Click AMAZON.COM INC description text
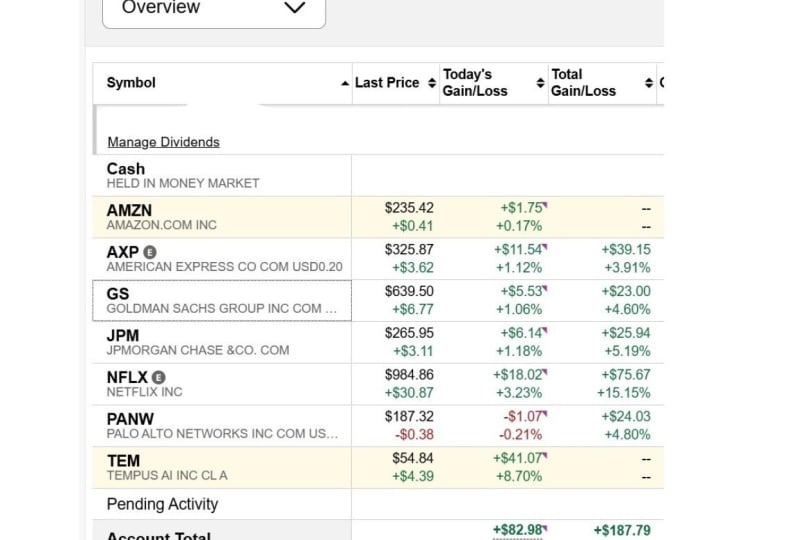This screenshot has width=799, height=540. (162, 225)
